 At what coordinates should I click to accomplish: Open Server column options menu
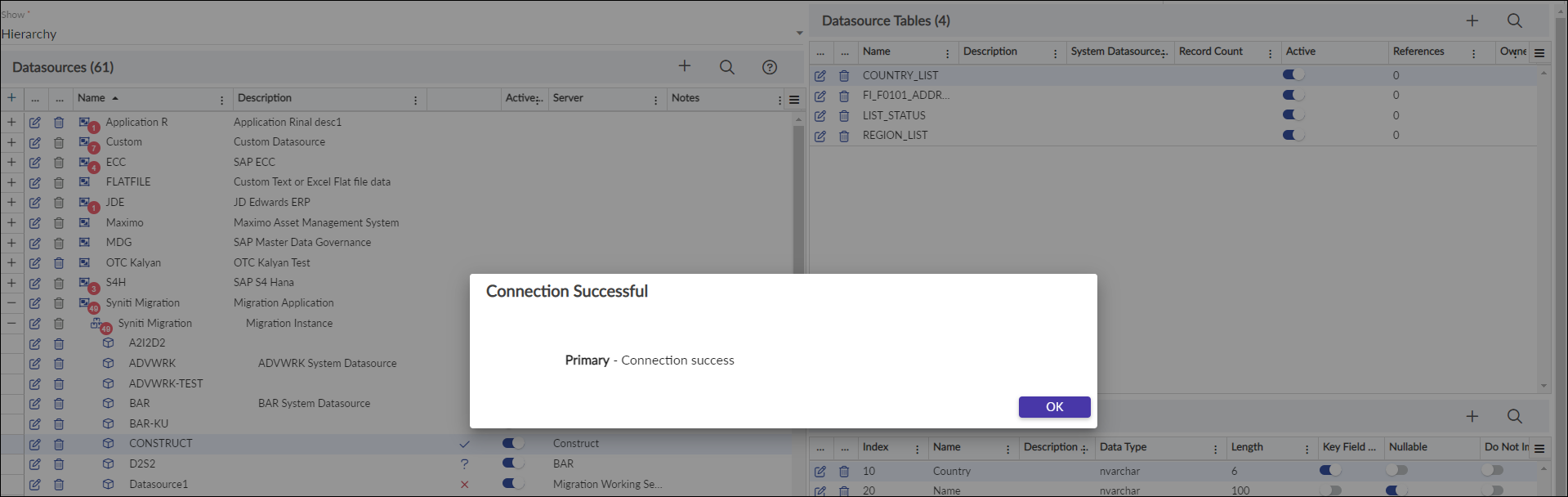655,100
